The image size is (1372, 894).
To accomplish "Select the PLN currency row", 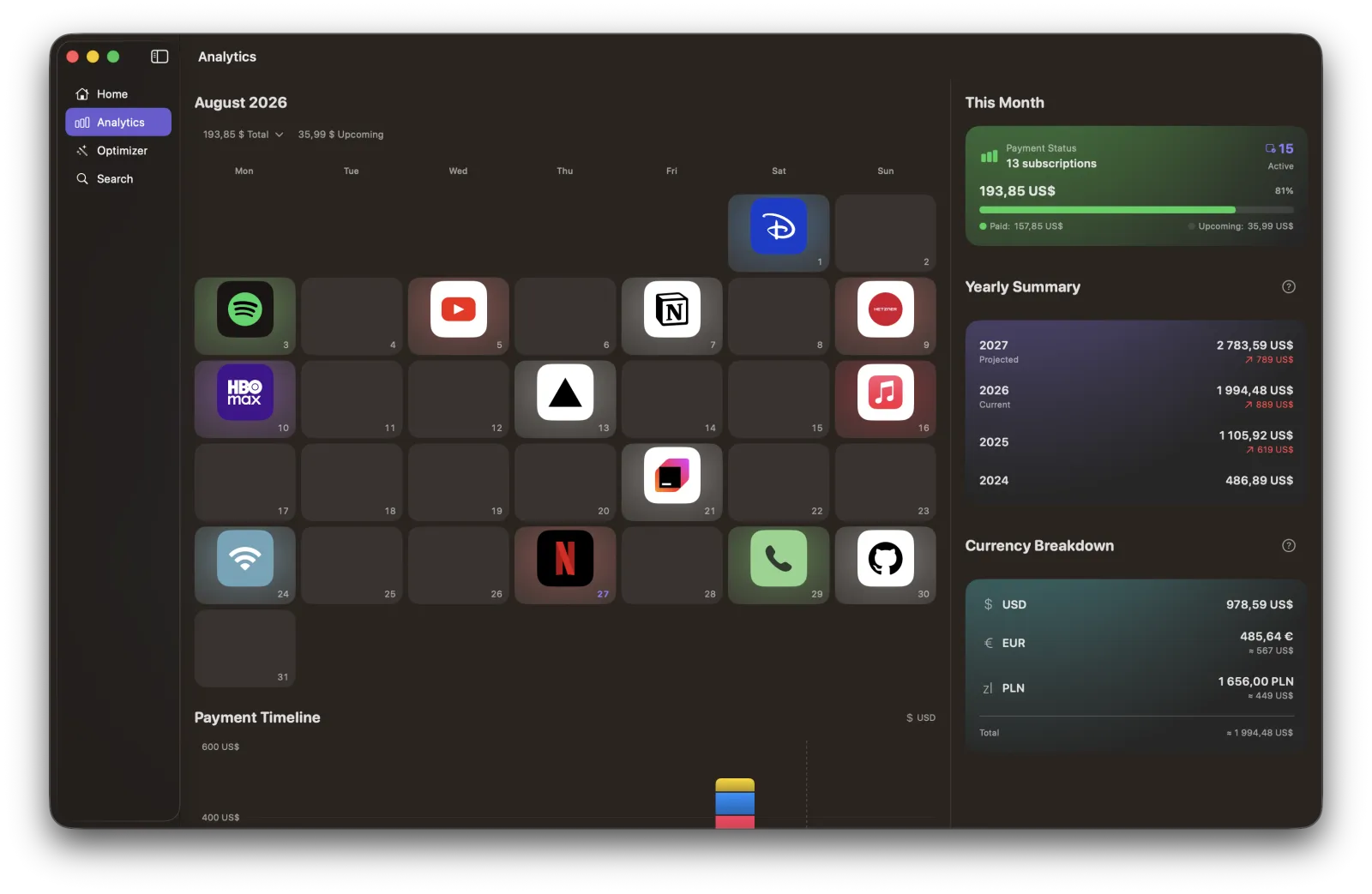I will [x=1136, y=688].
